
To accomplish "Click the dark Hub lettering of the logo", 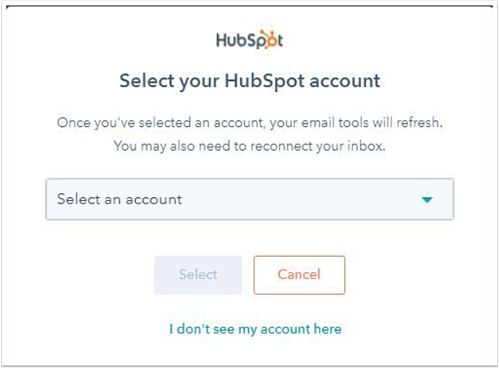I will pos(231,41).
